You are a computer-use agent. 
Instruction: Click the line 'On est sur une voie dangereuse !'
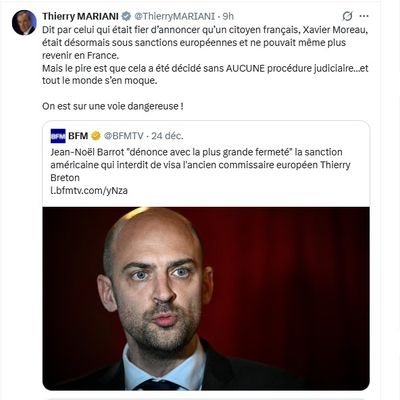click(x=113, y=106)
